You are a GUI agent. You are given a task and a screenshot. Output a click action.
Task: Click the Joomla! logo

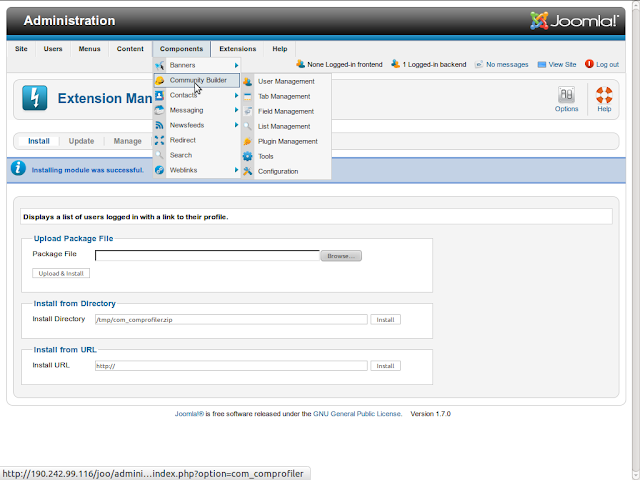(574, 21)
